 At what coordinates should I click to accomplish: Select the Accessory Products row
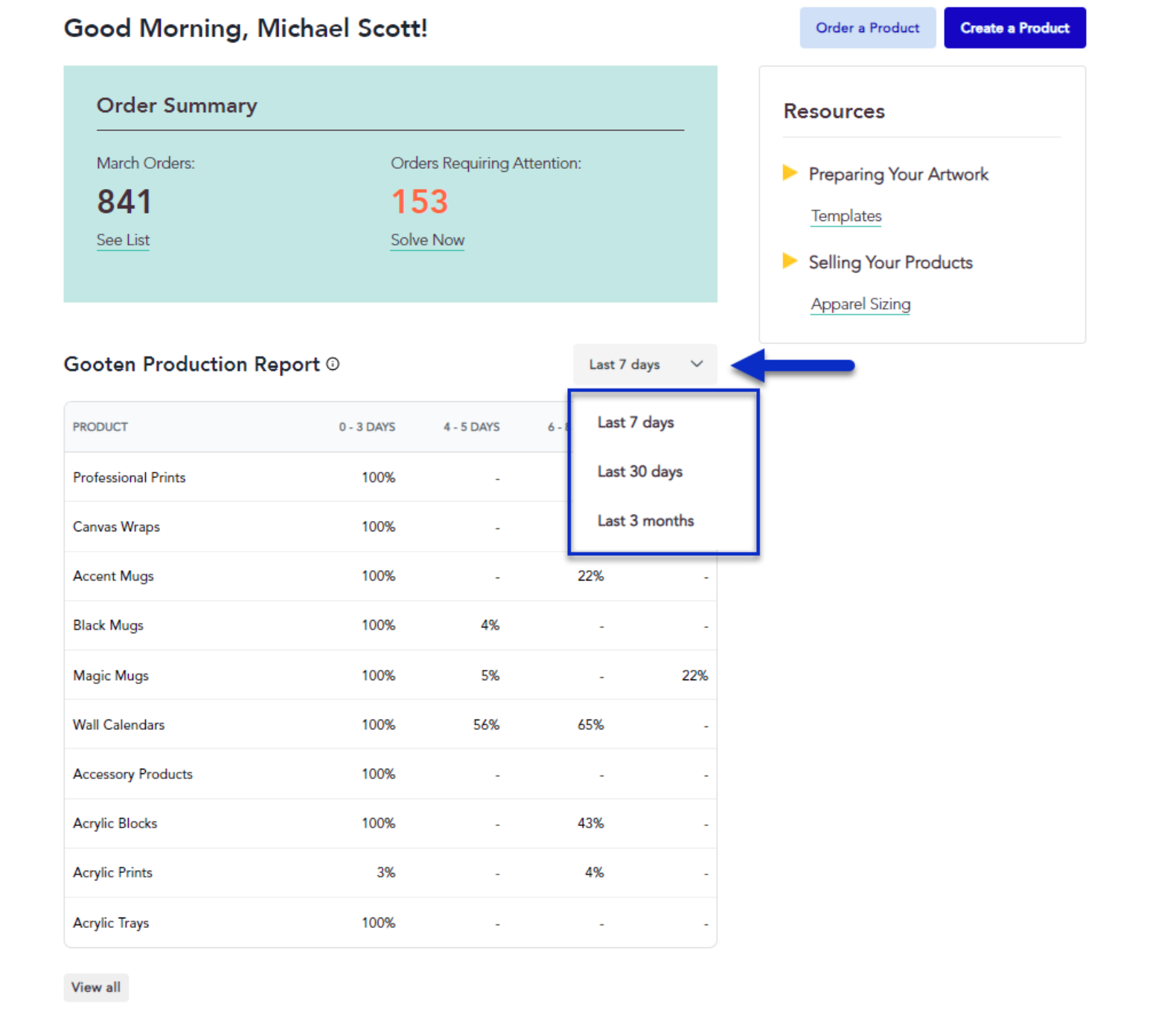click(390, 774)
